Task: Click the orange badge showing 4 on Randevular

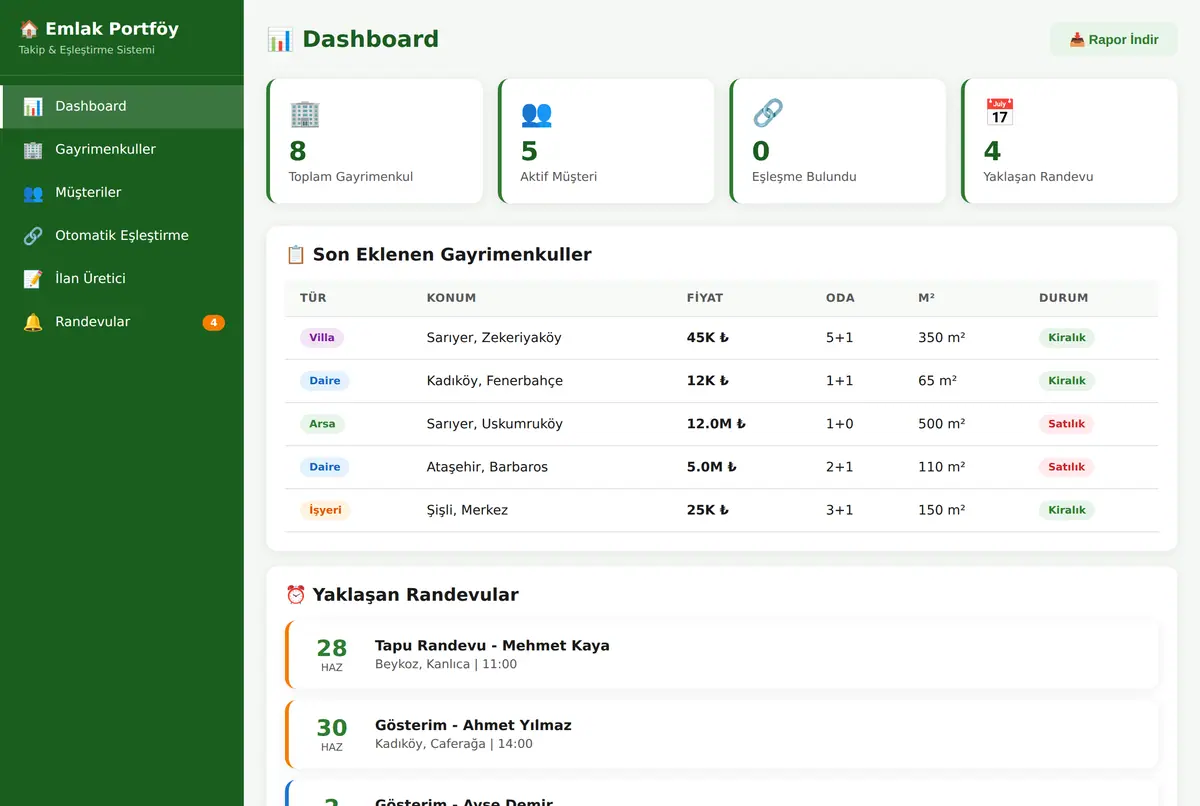Action: [x=213, y=322]
